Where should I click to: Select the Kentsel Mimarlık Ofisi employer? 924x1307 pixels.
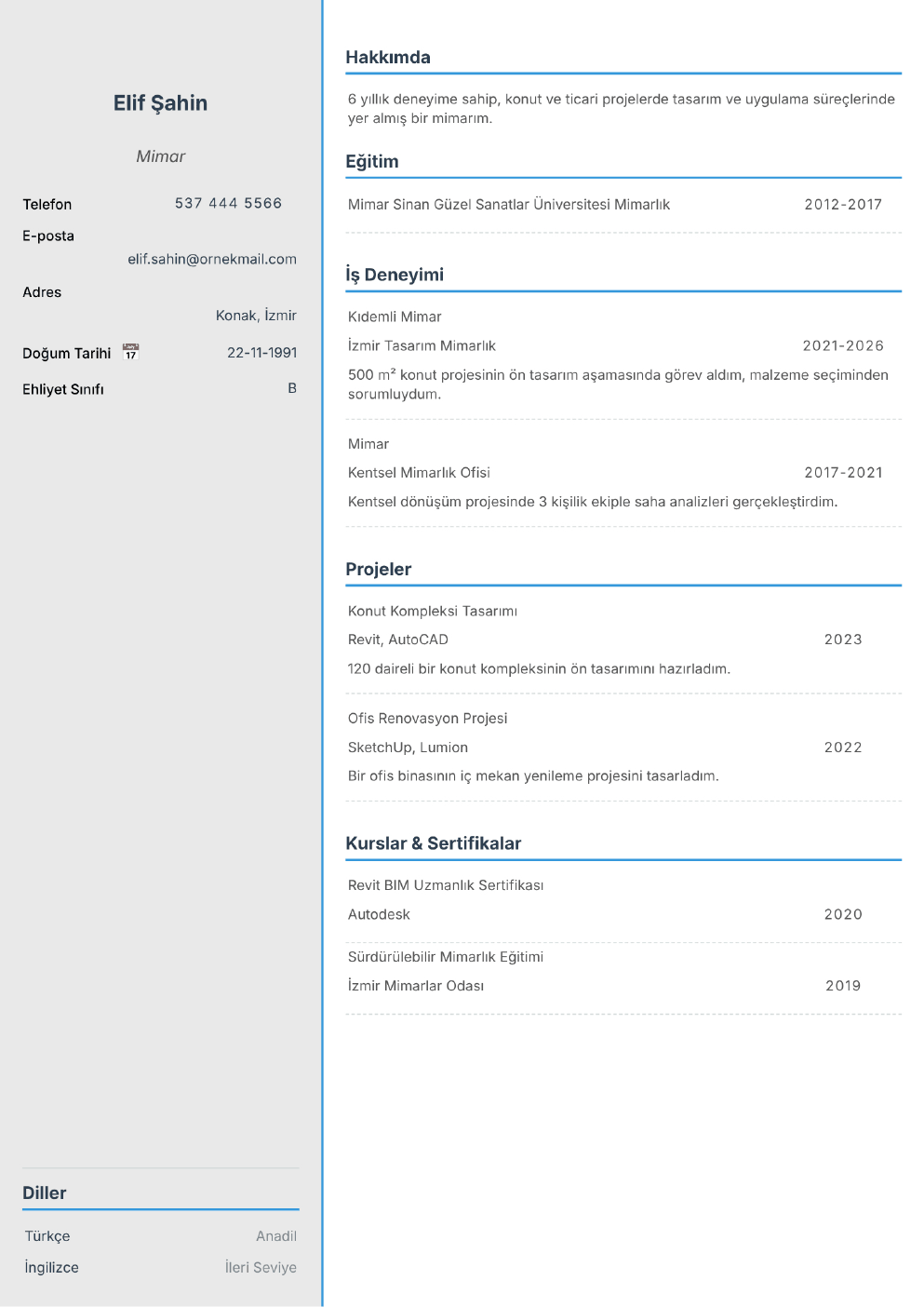tap(419, 473)
